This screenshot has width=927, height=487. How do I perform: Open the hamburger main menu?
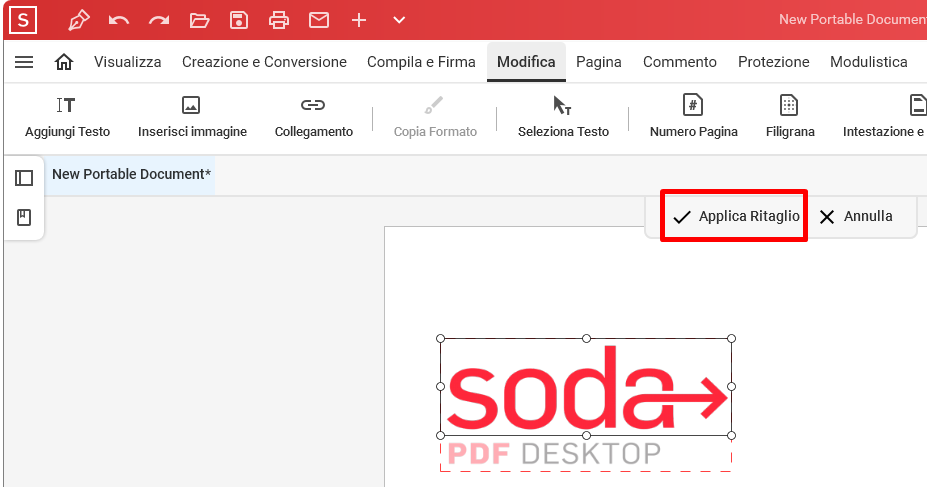[24, 62]
